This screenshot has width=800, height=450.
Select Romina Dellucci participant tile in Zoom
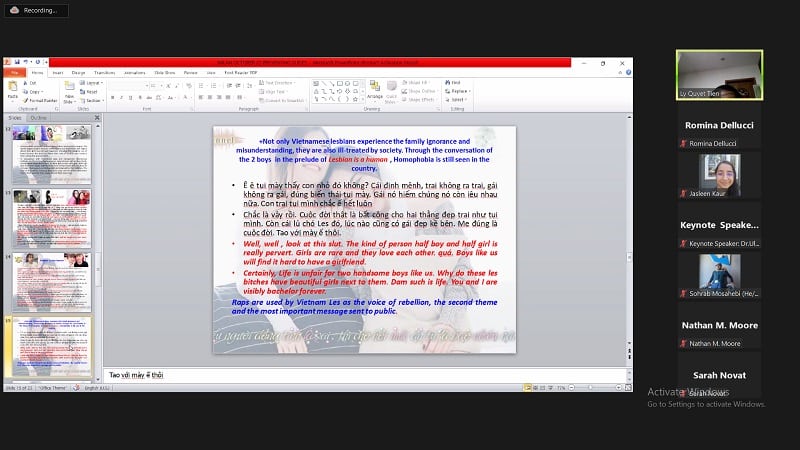click(x=718, y=133)
